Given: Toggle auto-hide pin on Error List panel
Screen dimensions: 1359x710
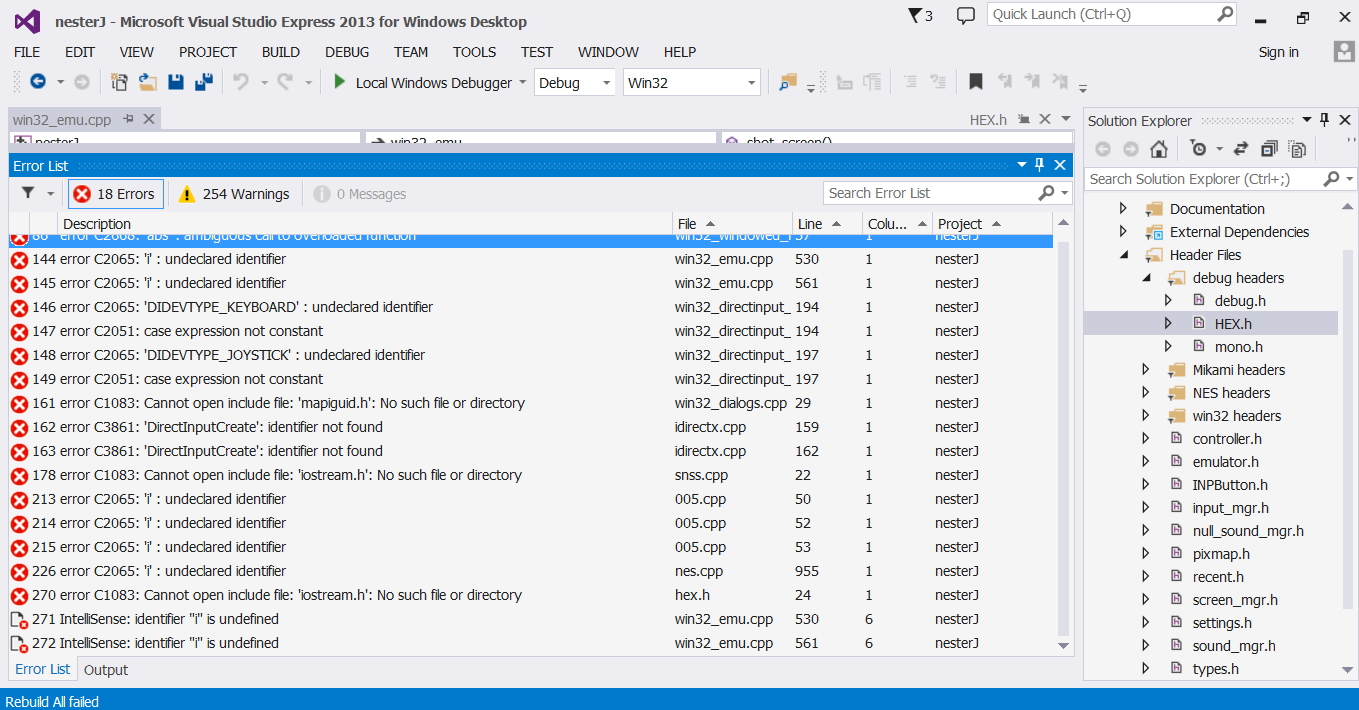Looking at the screenshot, I should (1039, 165).
